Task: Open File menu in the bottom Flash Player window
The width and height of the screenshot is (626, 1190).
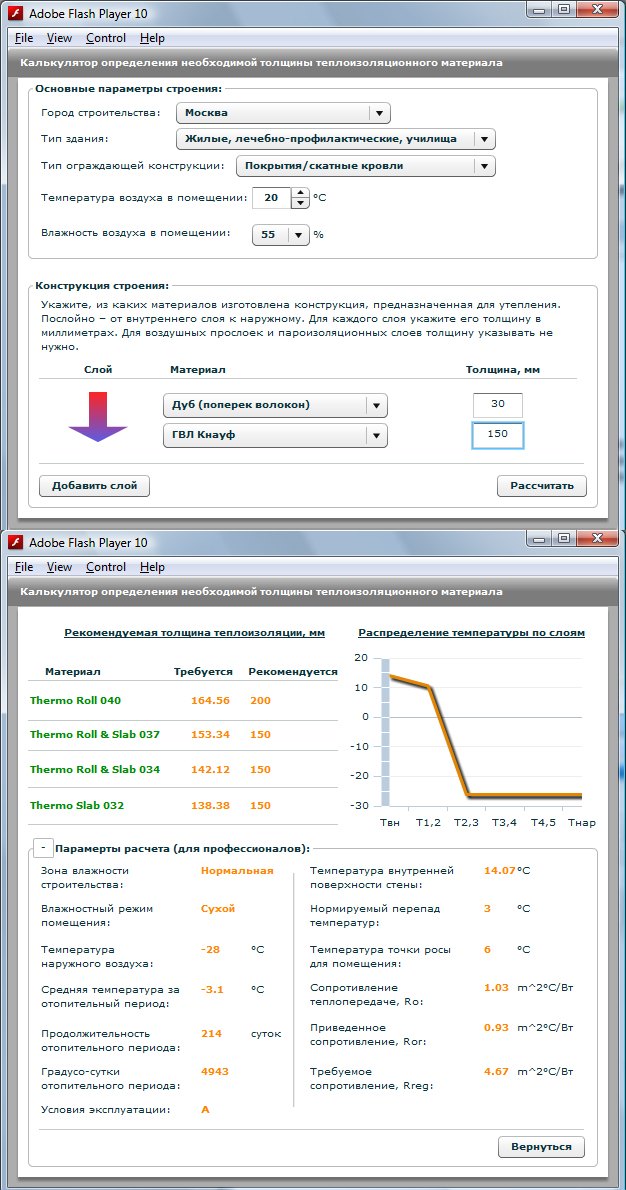Action: 24,567
